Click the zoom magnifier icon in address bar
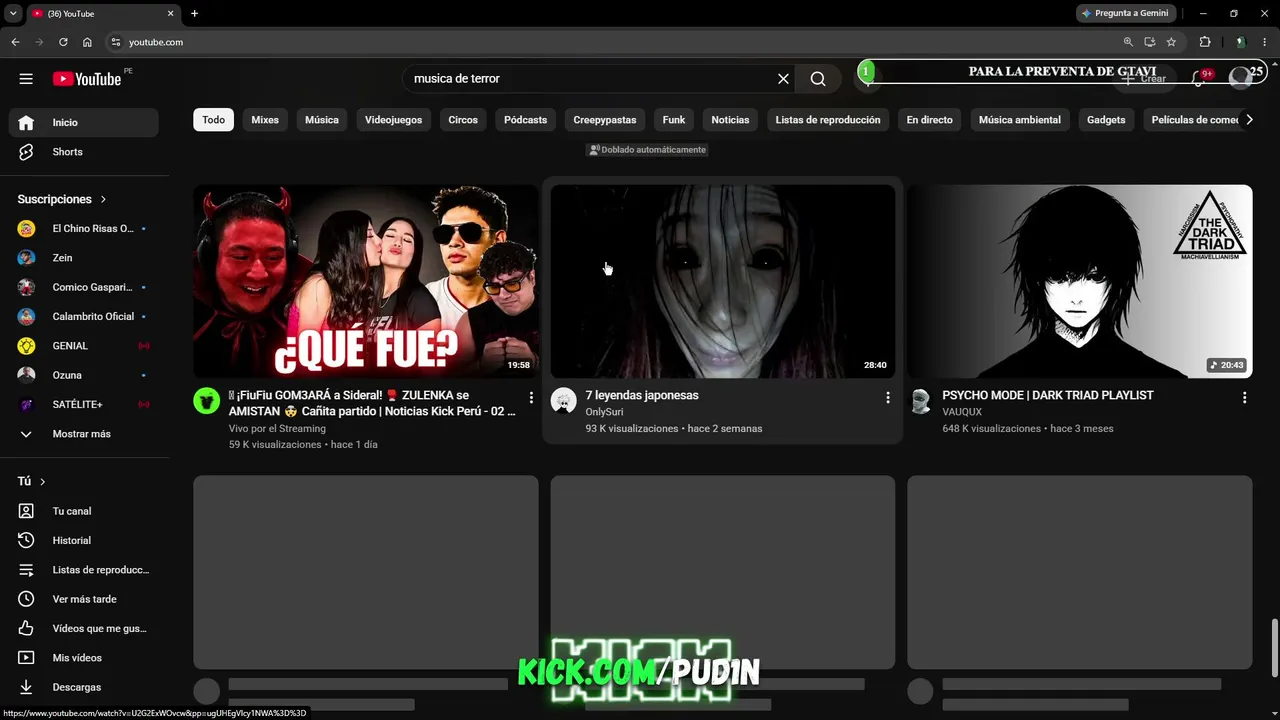1280x720 pixels. (1128, 42)
